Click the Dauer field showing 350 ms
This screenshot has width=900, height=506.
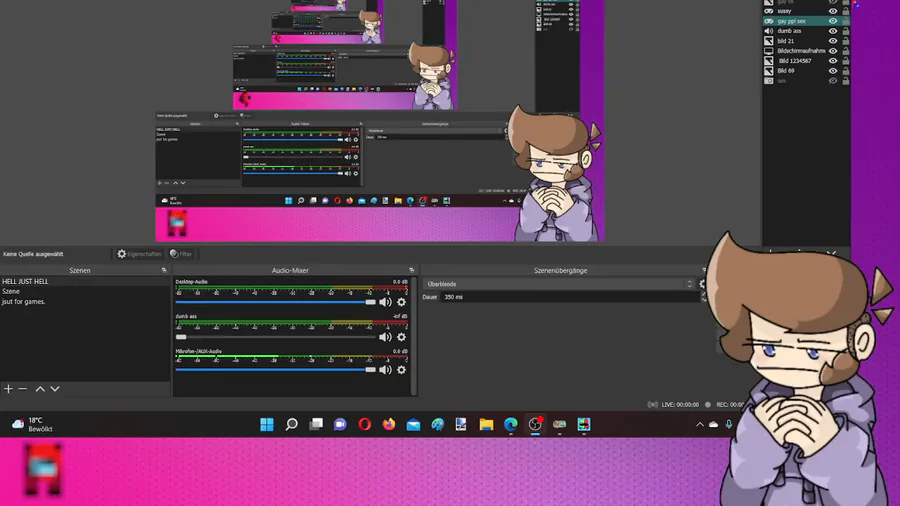pyautogui.click(x=570, y=297)
